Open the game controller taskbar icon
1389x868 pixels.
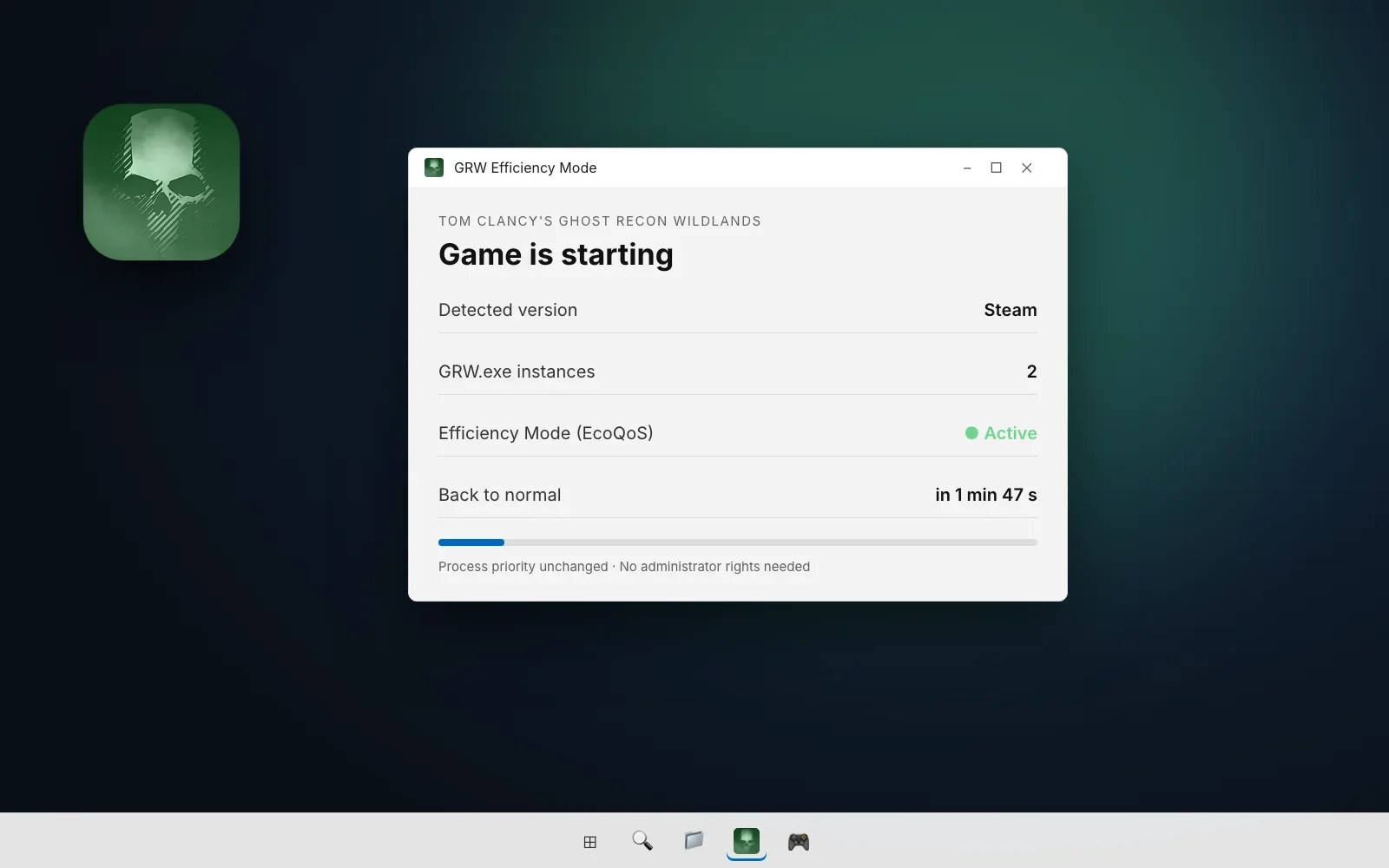click(799, 841)
